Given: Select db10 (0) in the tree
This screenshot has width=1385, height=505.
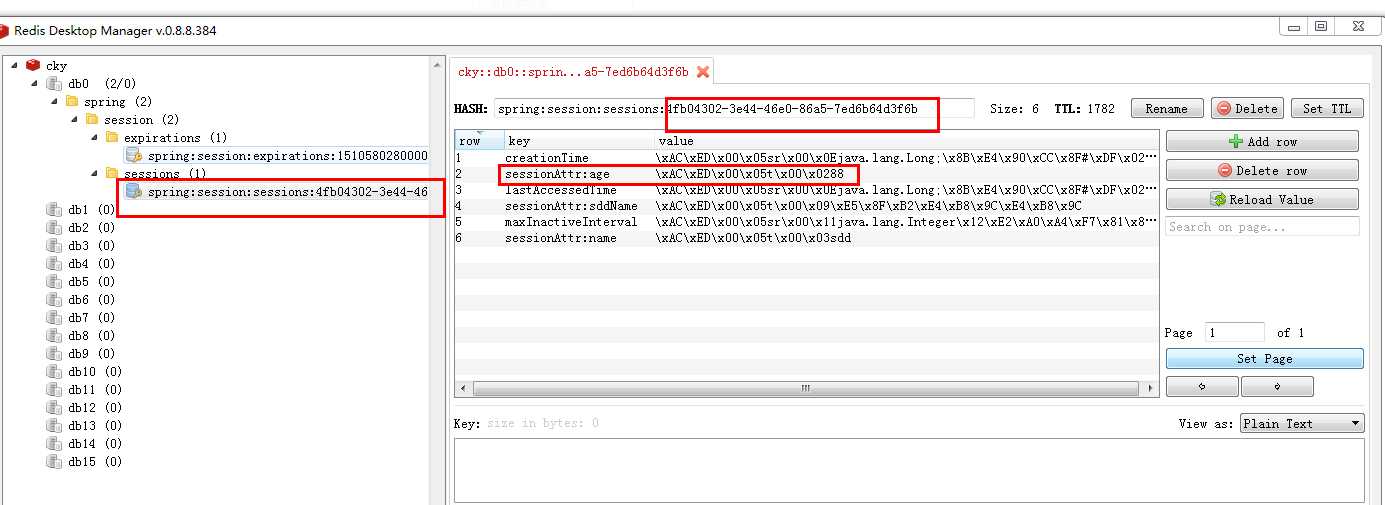Looking at the screenshot, I should (x=95, y=372).
